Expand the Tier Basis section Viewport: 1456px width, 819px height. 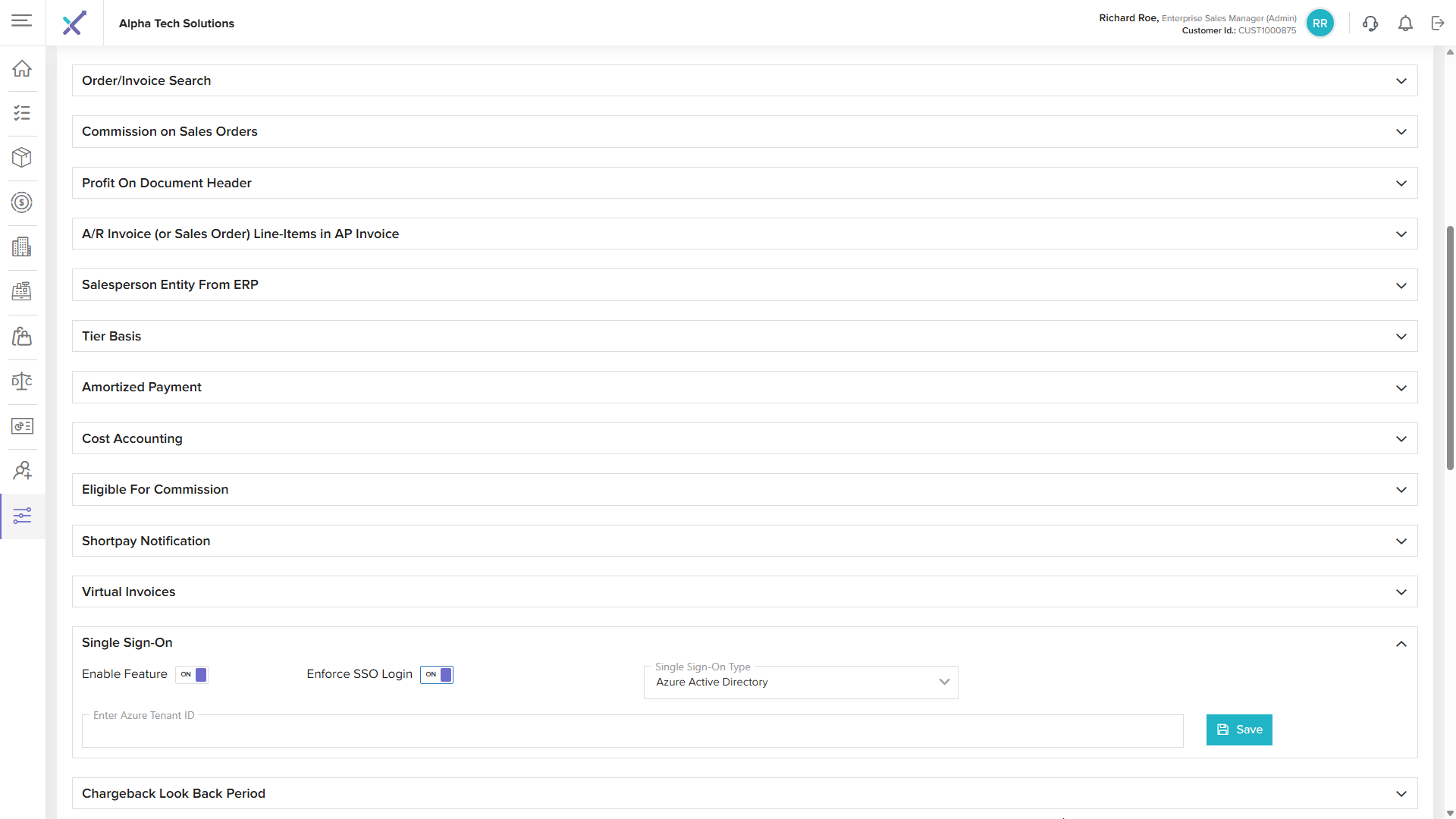[x=744, y=336]
